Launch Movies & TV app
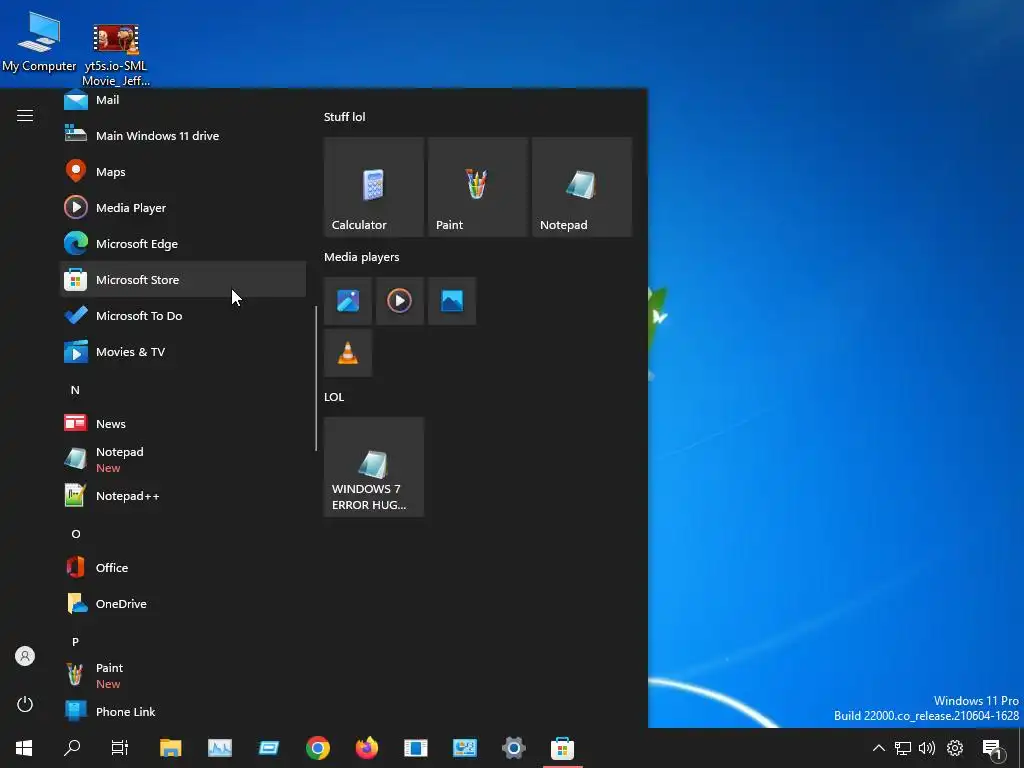 [183, 351]
